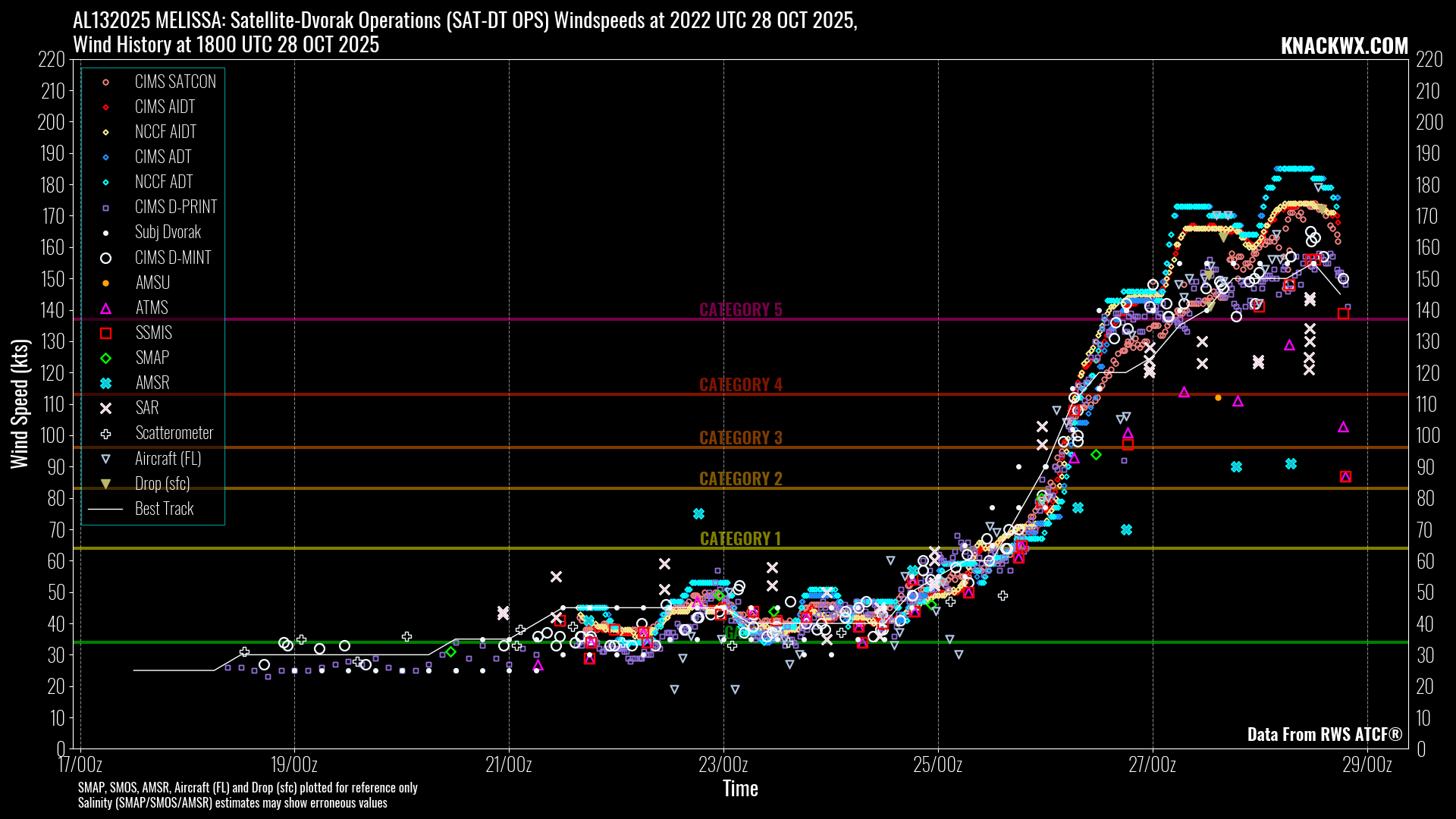Click the CIMS D-MINT circle legend icon
Viewport: 1456px width, 819px height.
106,259
